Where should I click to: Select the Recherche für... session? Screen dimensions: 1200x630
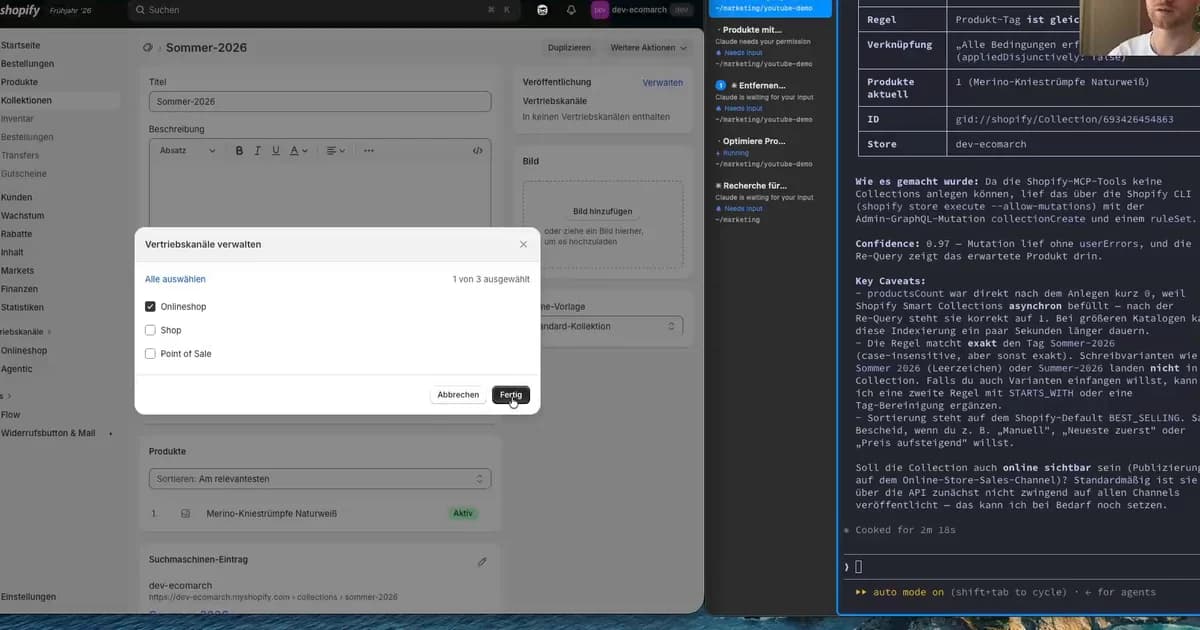[772, 202]
